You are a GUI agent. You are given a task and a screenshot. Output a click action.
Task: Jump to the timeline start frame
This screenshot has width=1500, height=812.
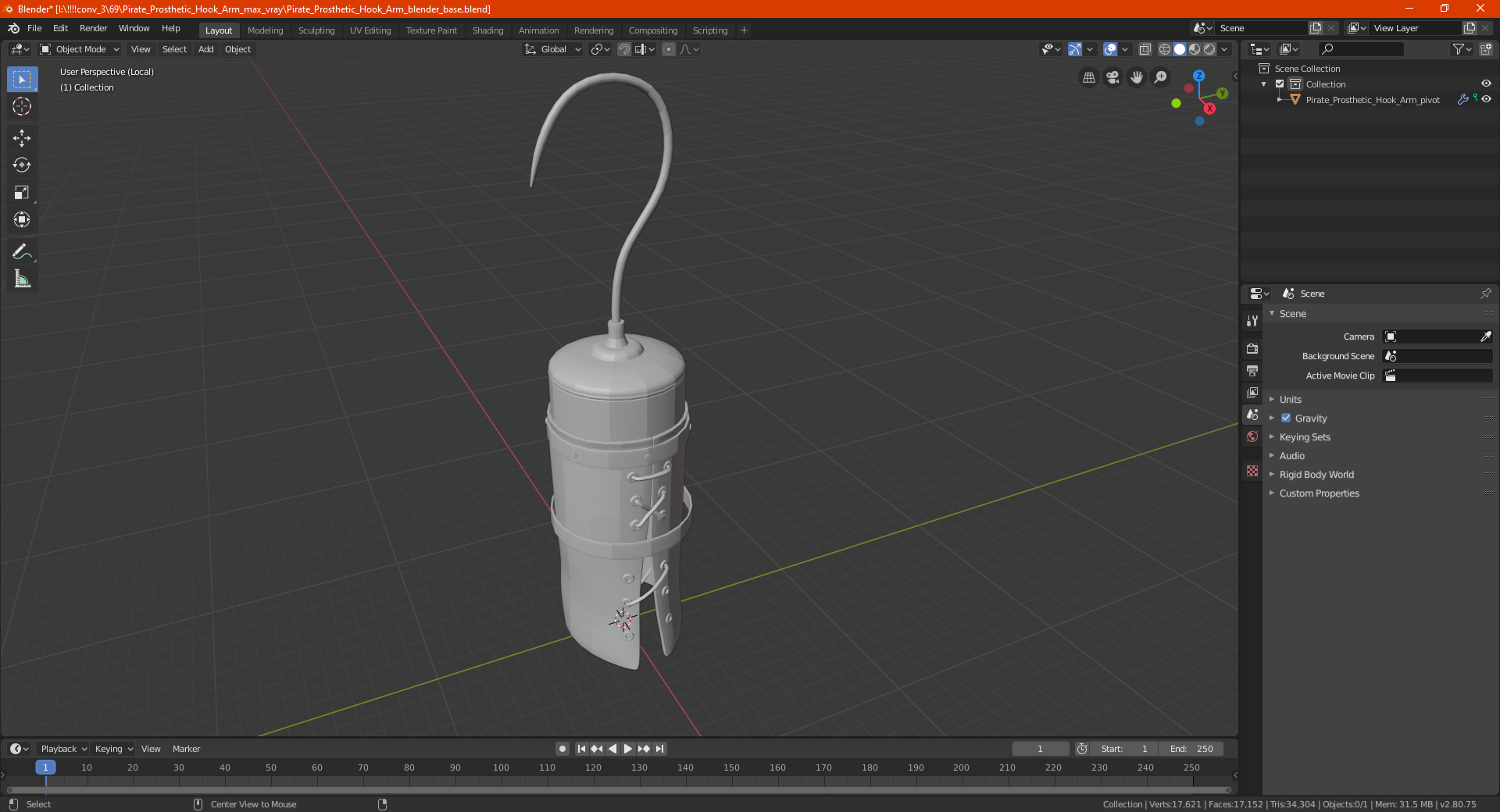[x=581, y=749]
